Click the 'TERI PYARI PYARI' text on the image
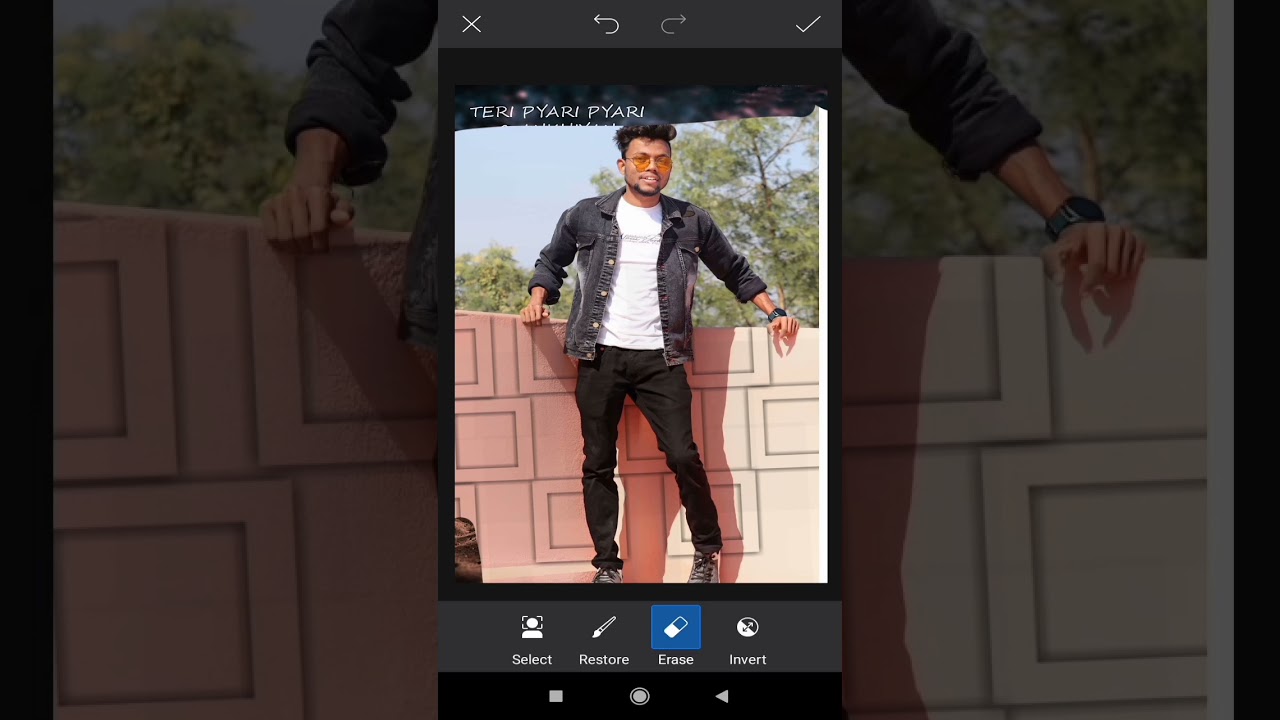 point(557,112)
